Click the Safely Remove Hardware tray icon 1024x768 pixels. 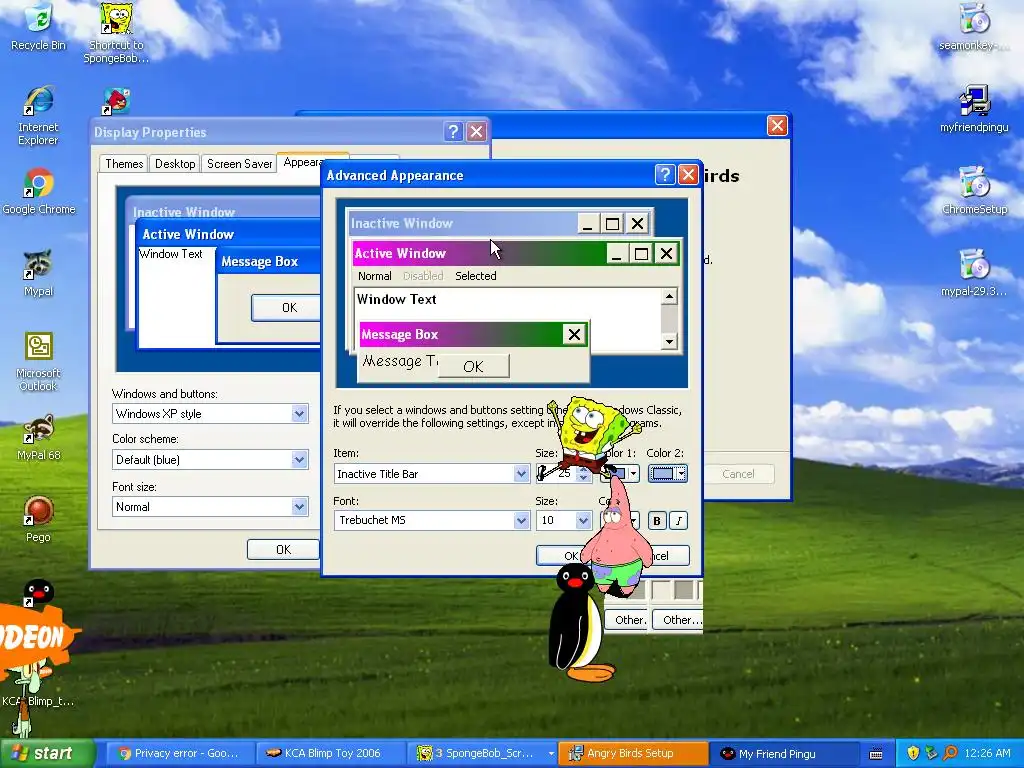931,753
